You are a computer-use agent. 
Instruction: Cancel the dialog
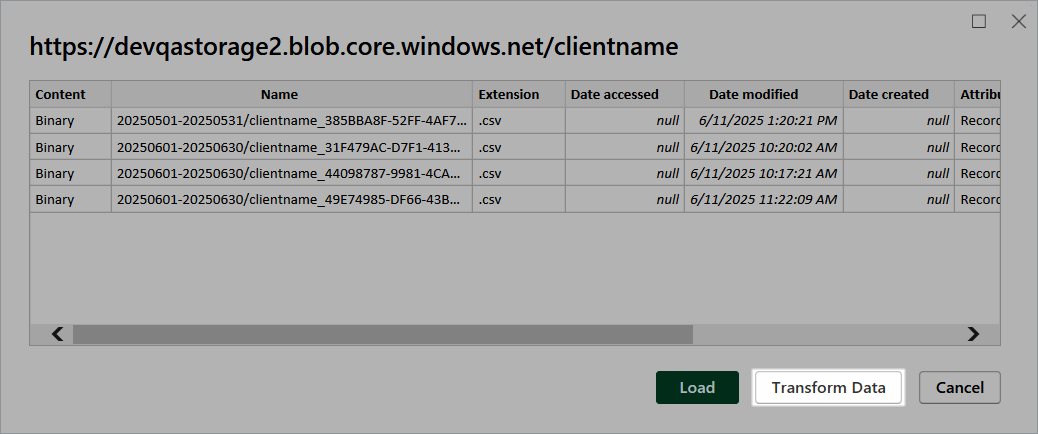tap(959, 388)
